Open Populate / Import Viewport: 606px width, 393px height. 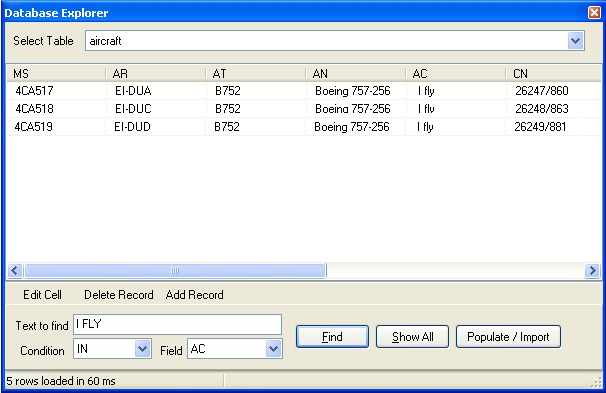pos(508,337)
